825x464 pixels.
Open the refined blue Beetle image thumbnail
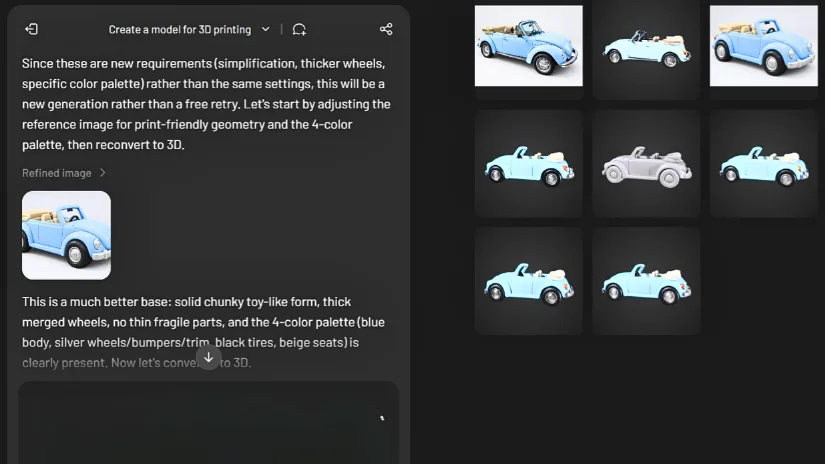66,235
